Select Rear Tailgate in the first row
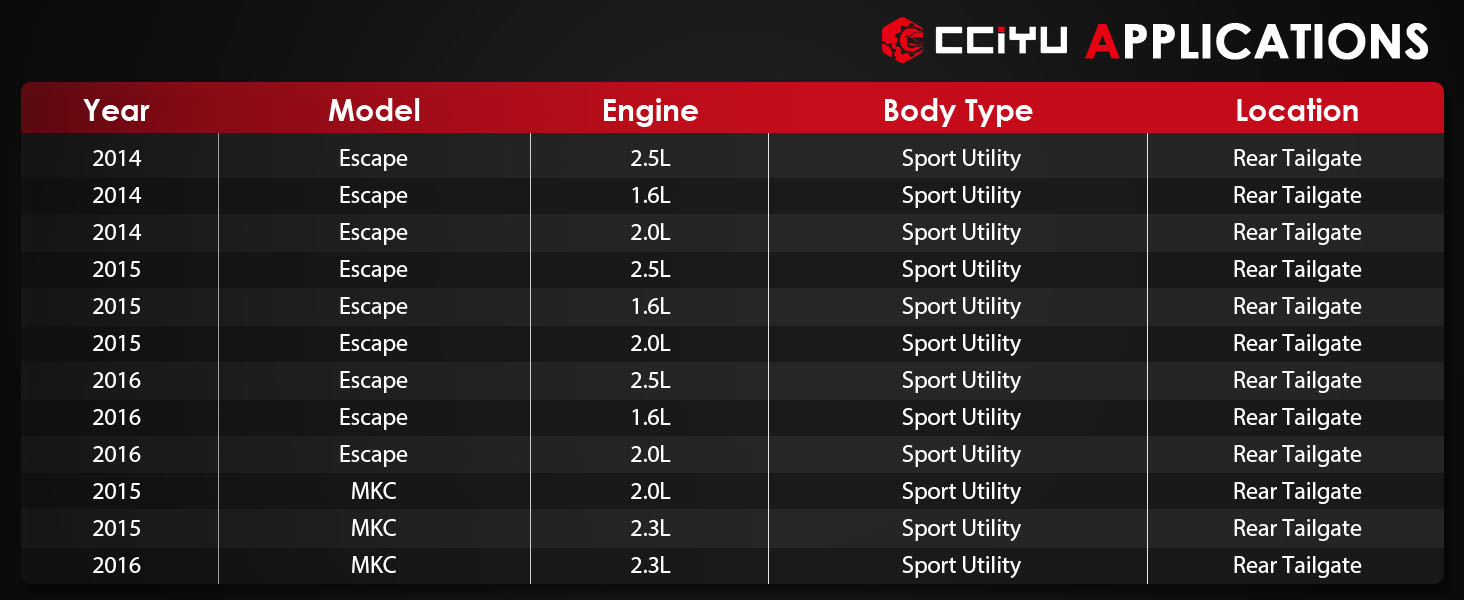Image resolution: width=1464 pixels, height=600 pixels. pos(1297,158)
